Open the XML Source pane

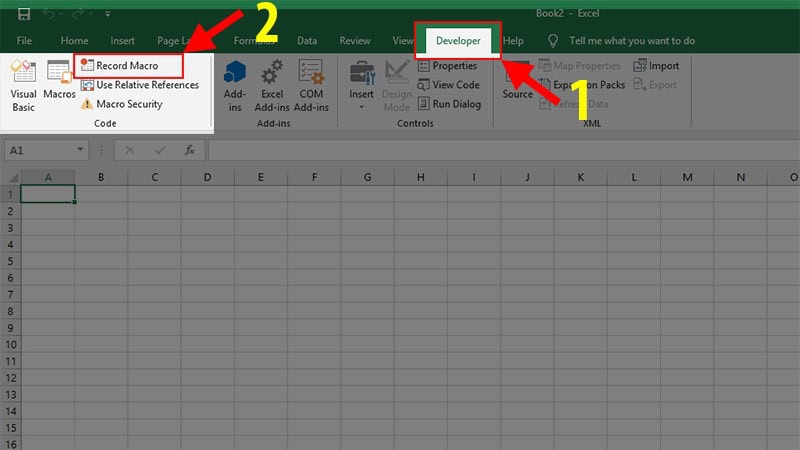(x=517, y=82)
